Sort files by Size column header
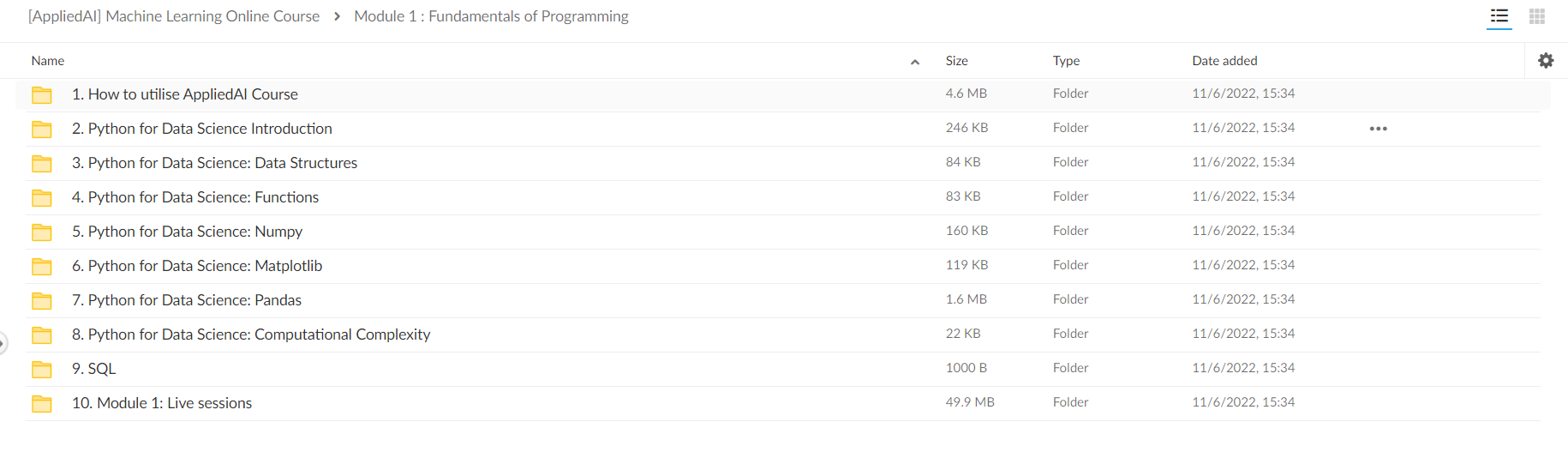Viewport: 1568px width, 452px height. 956,61
